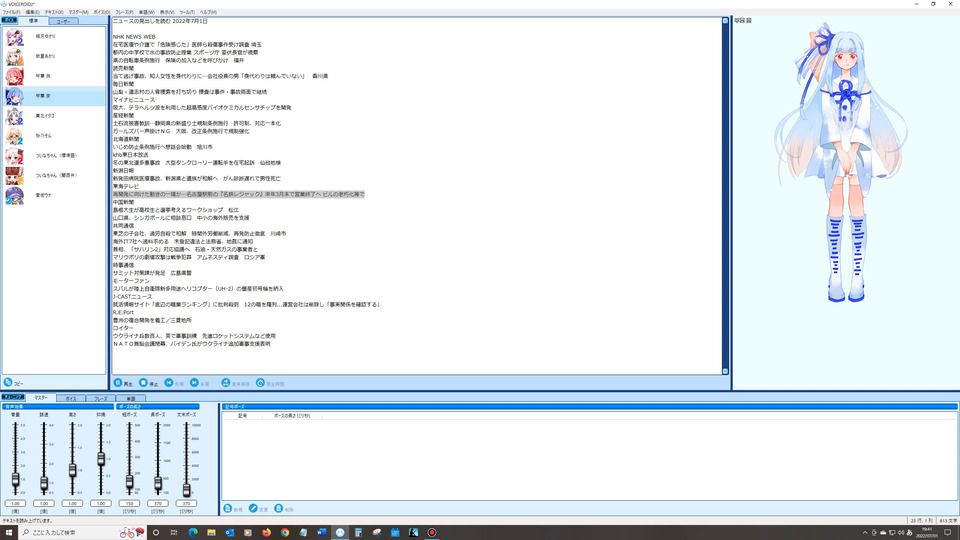Click the 音量 value input field
The image size is (960, 540).
click(15, 503)
